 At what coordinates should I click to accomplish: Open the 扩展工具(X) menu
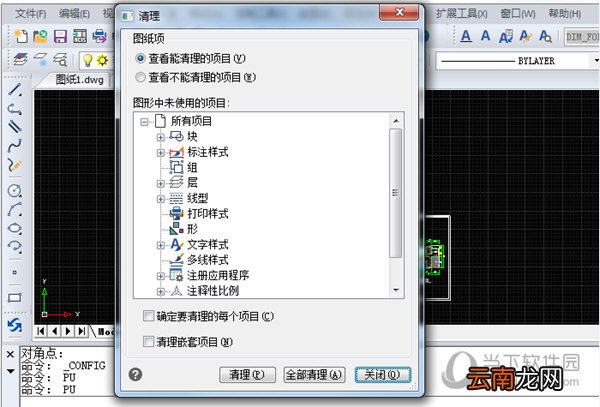[462, 14]
